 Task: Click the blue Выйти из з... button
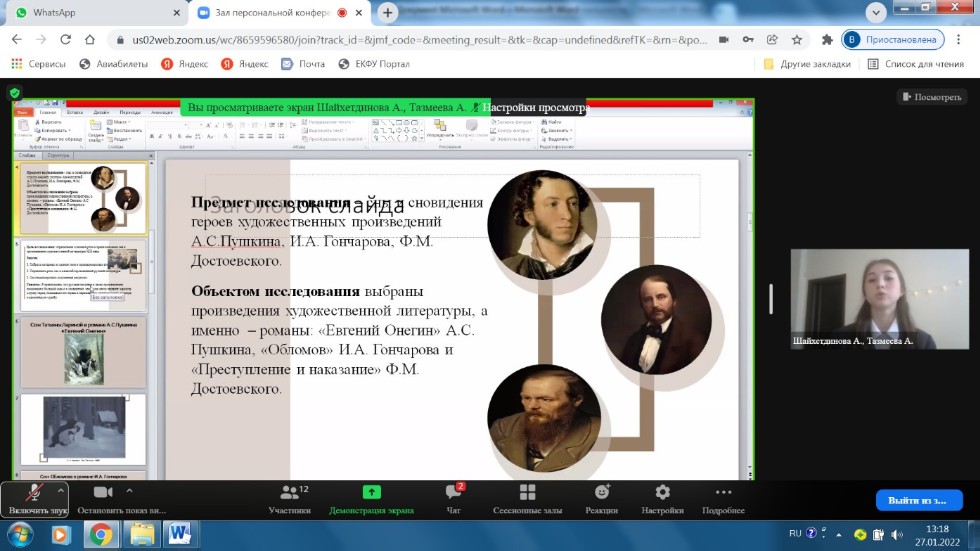pyautogui.click(x=919, y=500)
